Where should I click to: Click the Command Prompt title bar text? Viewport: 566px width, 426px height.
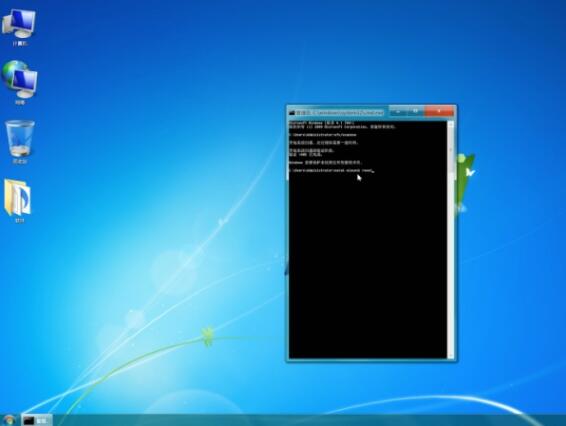(340, 113)
